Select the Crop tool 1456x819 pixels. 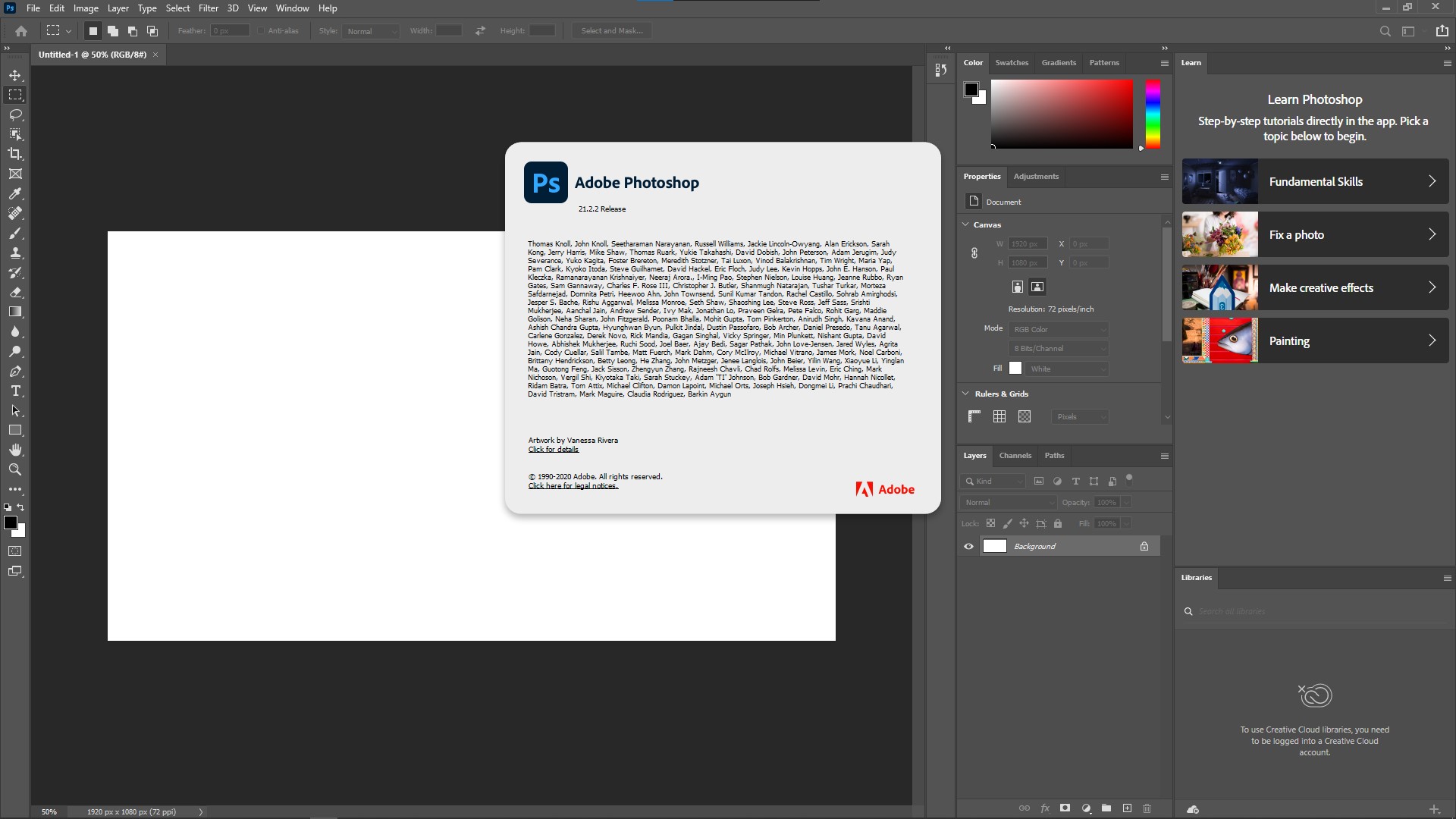(15, 154)
